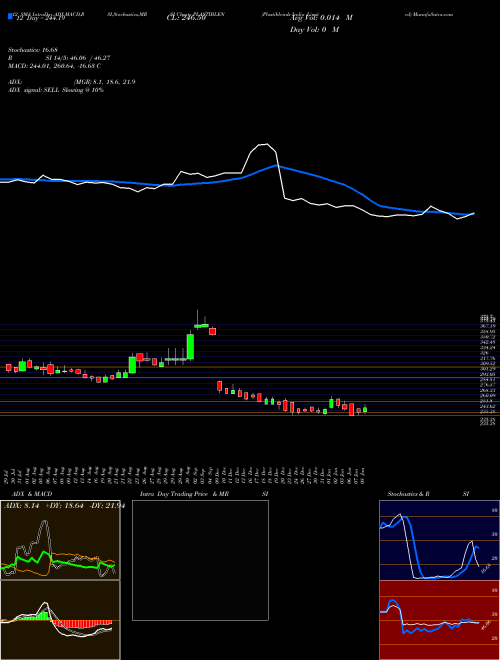Click the 'SI 14/3: 46.06 / 46.27' value
The image size is (500, 660).
(x=78, y=58)
